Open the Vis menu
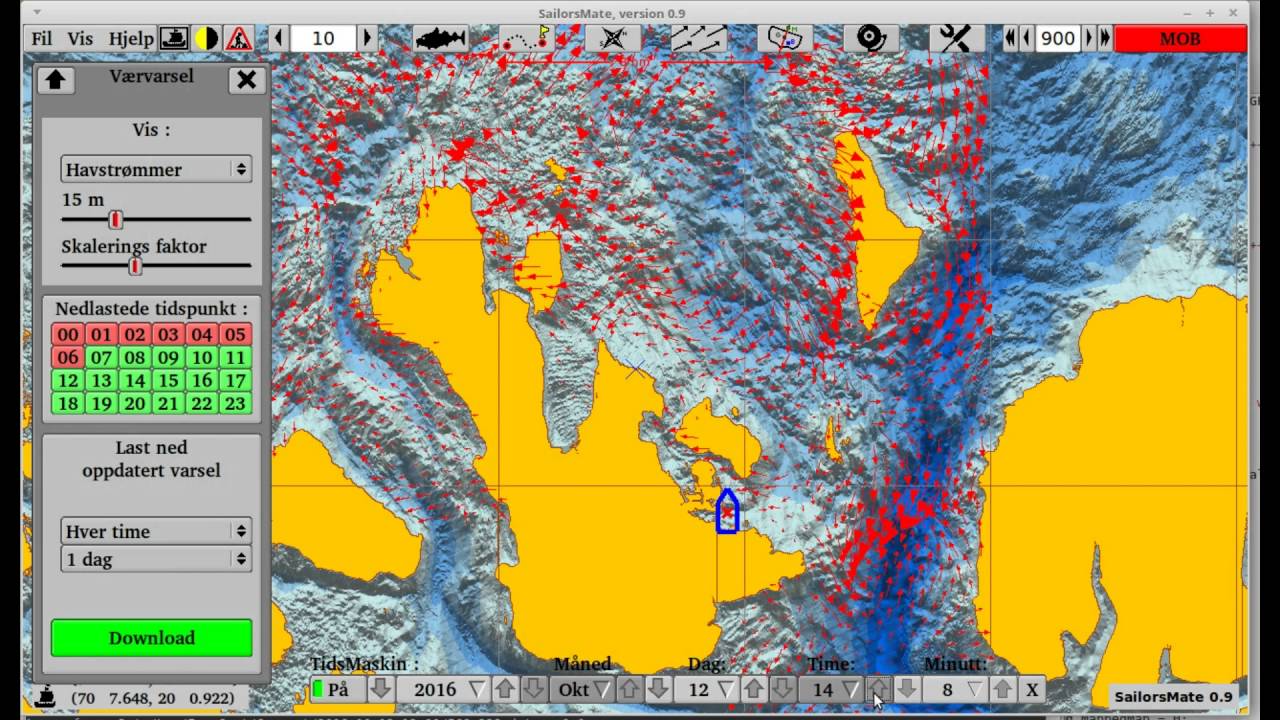The height and width of the screenshot is (720, 1280). [x=80, y=39]
